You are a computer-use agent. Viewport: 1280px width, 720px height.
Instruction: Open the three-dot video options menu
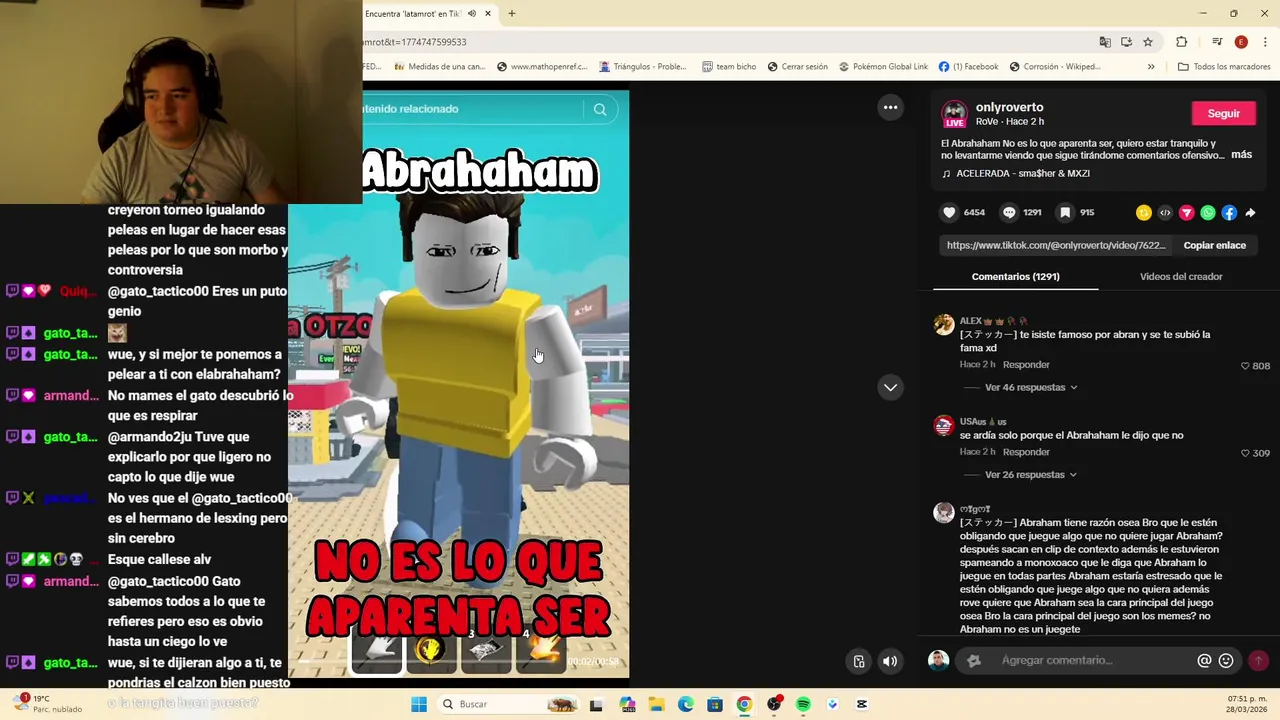click(890, 107)
